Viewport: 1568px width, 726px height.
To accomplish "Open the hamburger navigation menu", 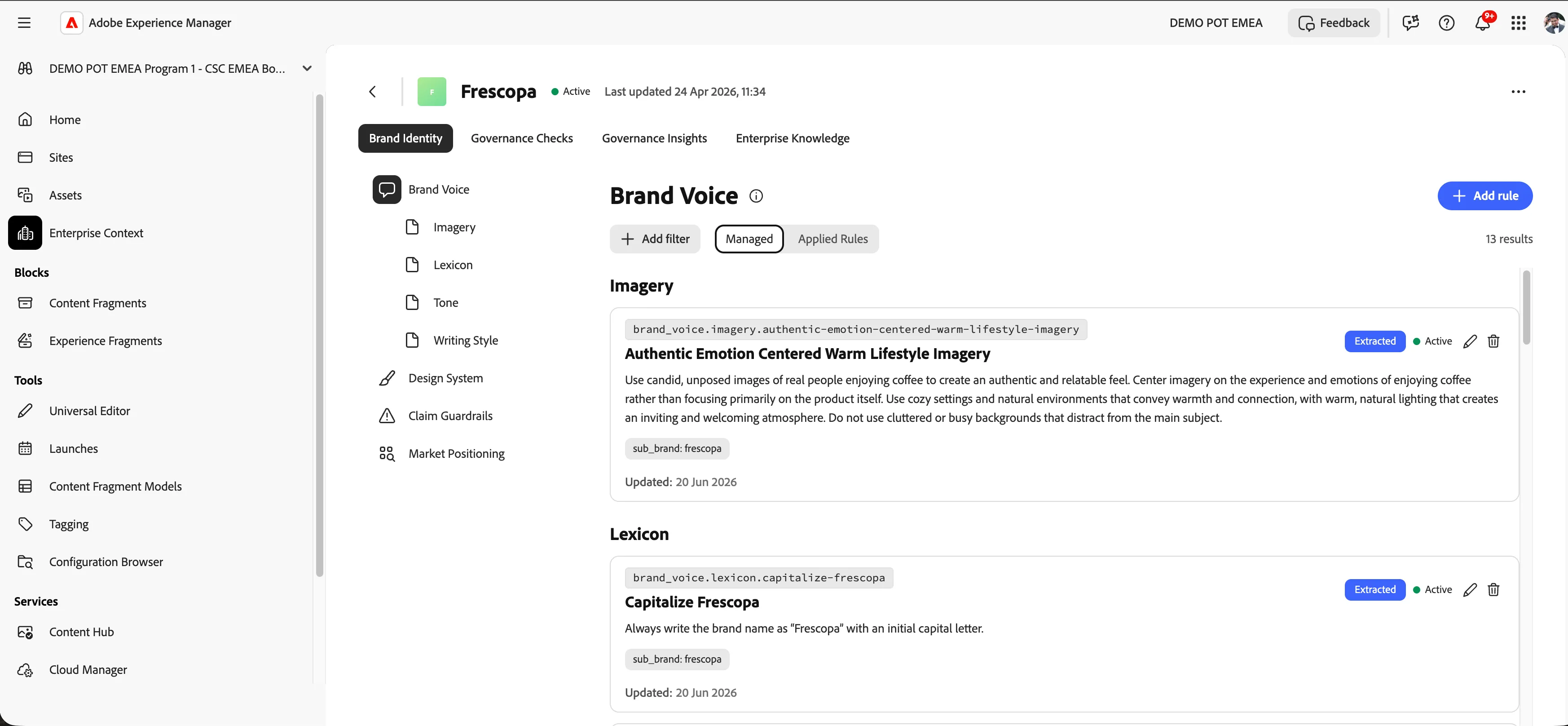I will 24,22.
